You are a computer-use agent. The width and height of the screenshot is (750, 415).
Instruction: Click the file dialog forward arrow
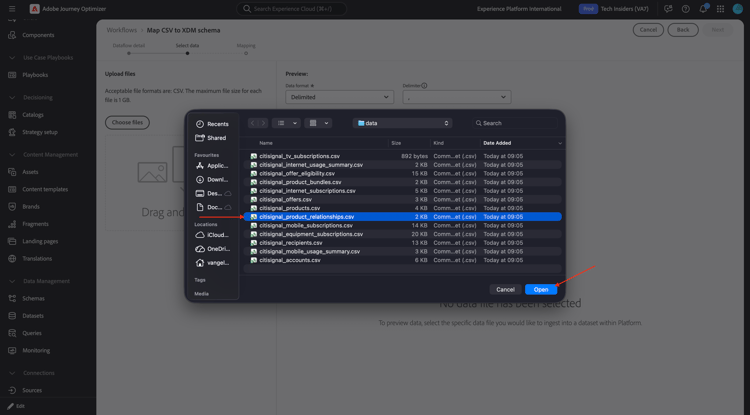tap(263, 123)
